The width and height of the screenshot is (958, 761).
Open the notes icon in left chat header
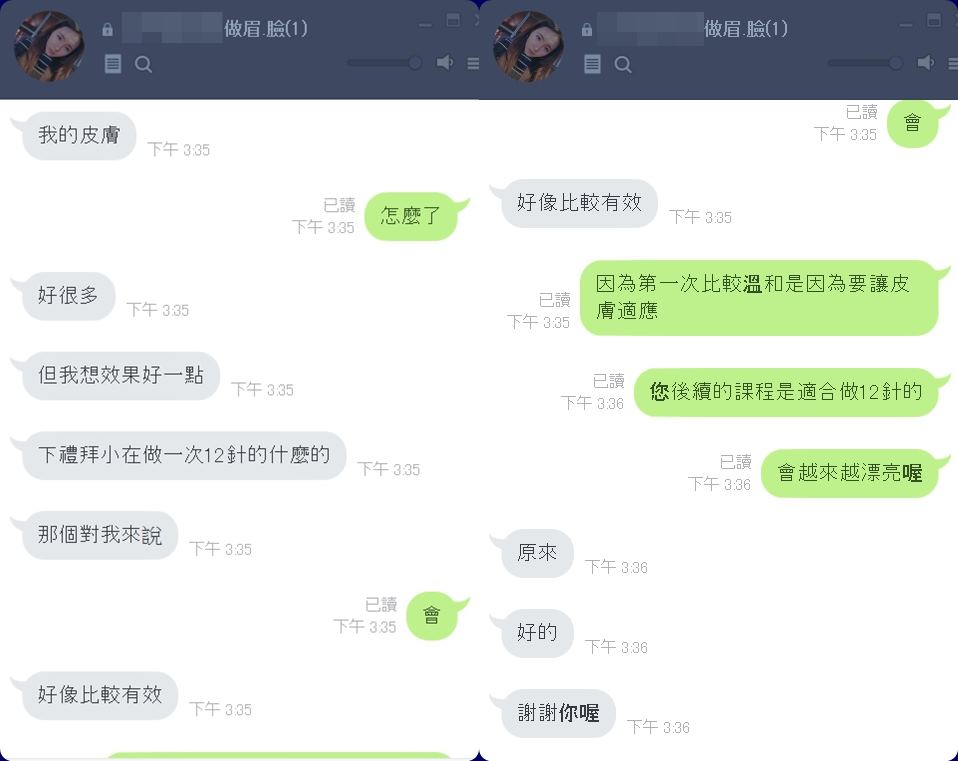[x=113, y=64]
